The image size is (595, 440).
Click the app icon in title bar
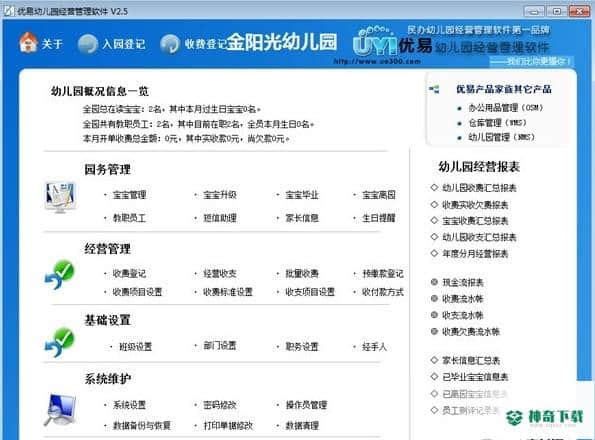tap(9, 11)
